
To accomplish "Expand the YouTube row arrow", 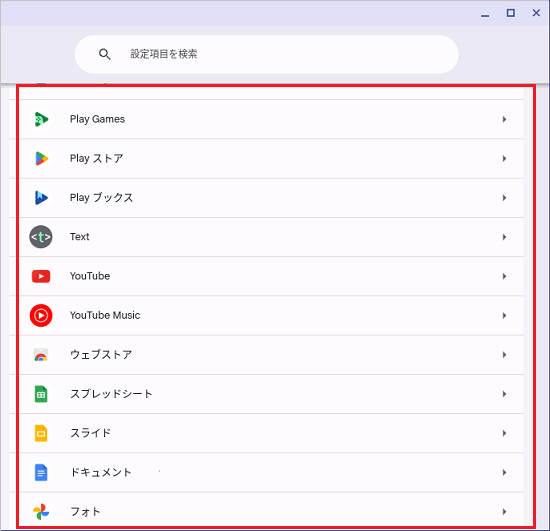I will pyautogui.click(x=504, y=276).
